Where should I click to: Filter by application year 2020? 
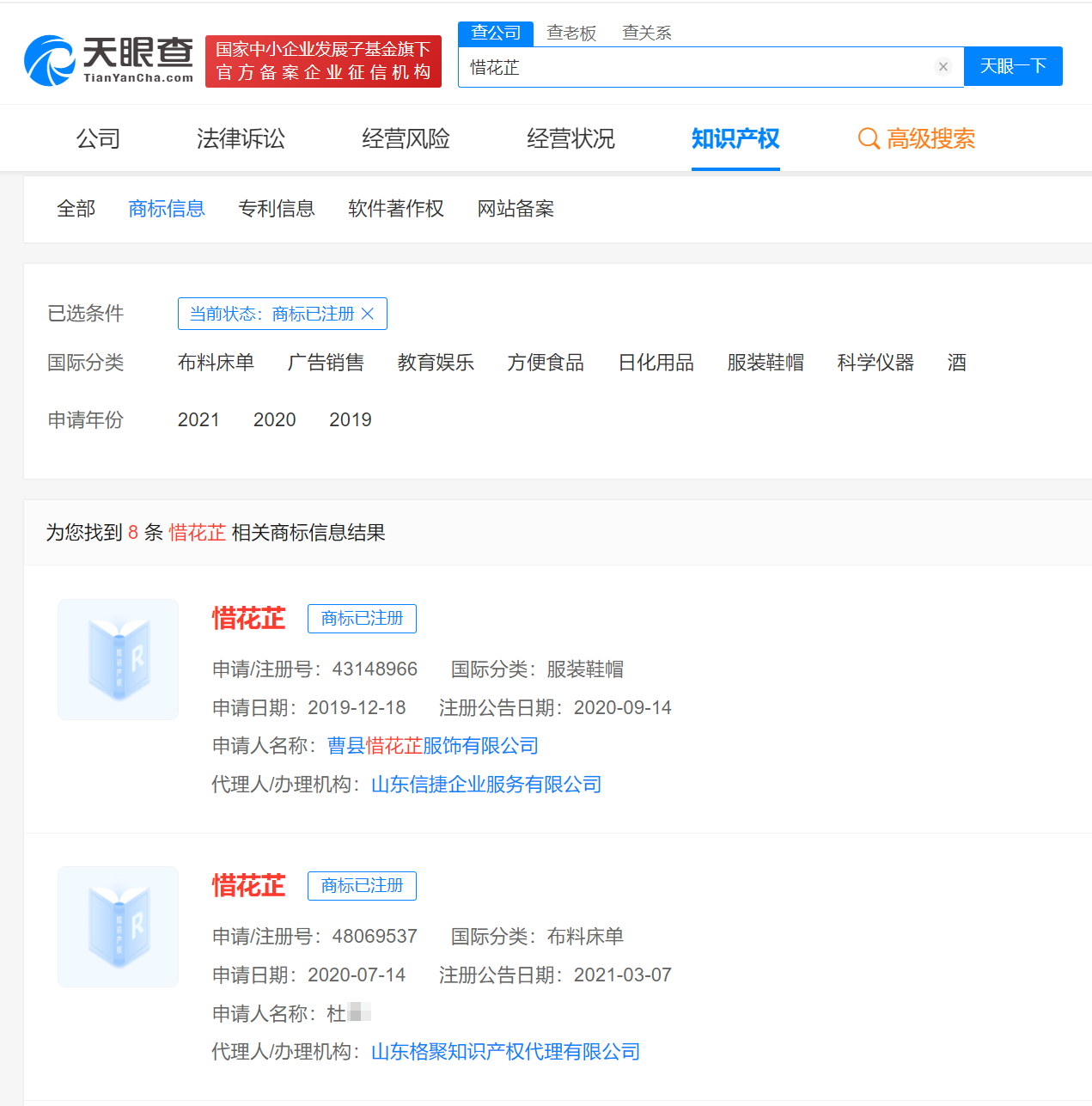pos(274,419)
